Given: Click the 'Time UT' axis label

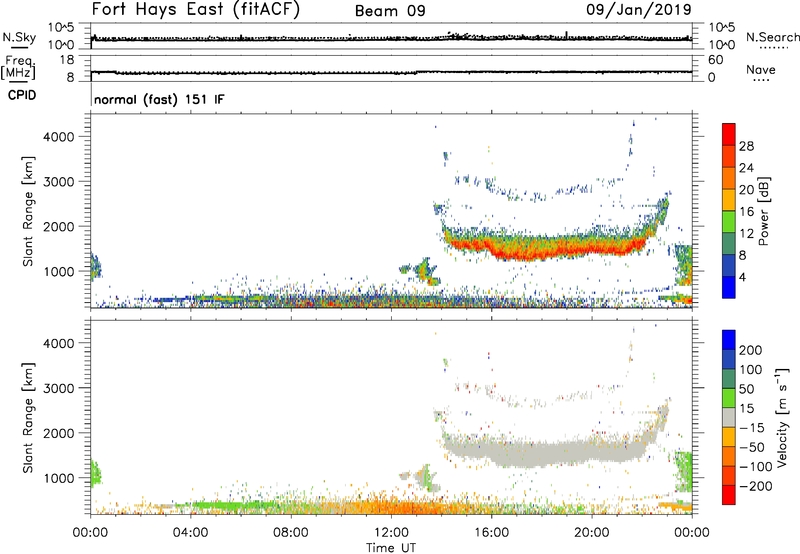Looking at the screenshot, I should point(391,548).
